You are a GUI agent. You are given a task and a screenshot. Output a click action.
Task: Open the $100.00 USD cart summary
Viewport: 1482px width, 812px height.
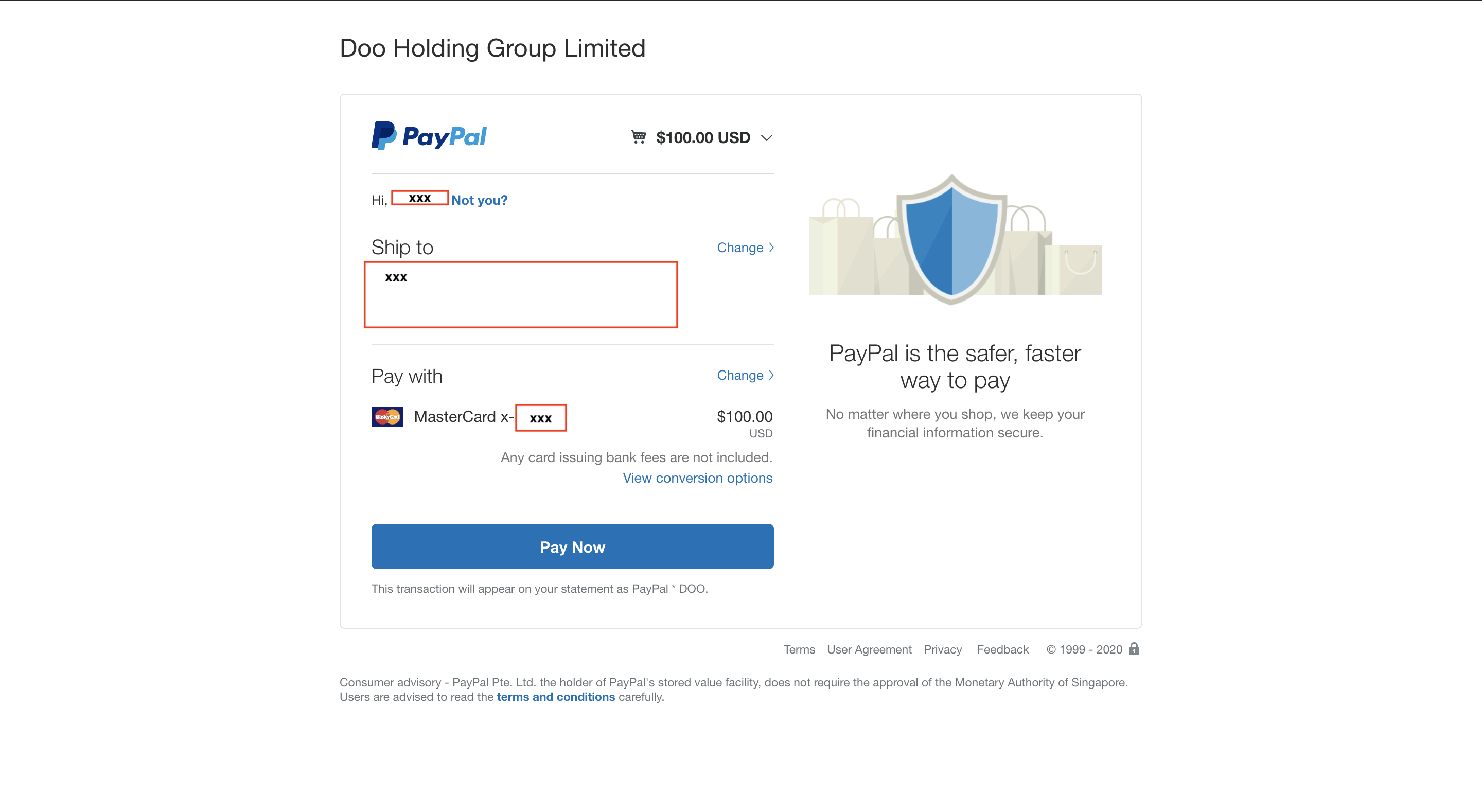[x=702, y=137]
